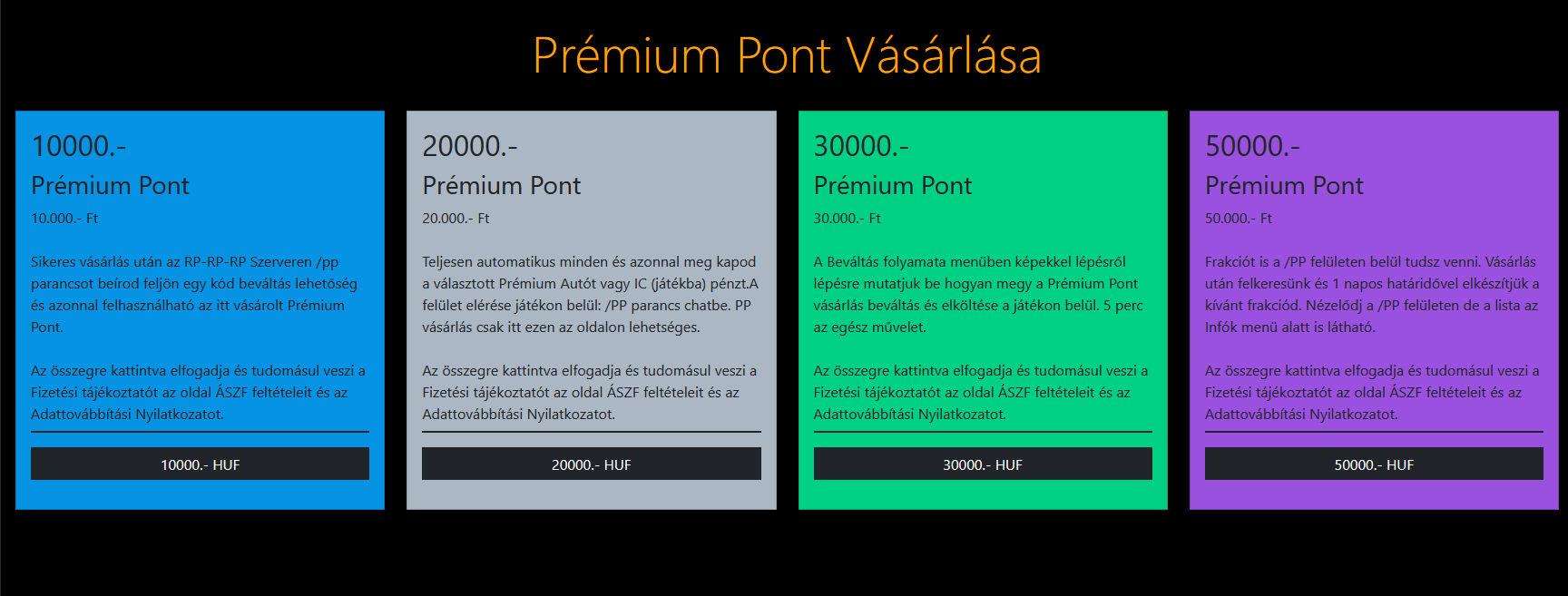Click the 20.000.- Ft price text
This screenshot has width=1568, height=596.
pos(456,219)
